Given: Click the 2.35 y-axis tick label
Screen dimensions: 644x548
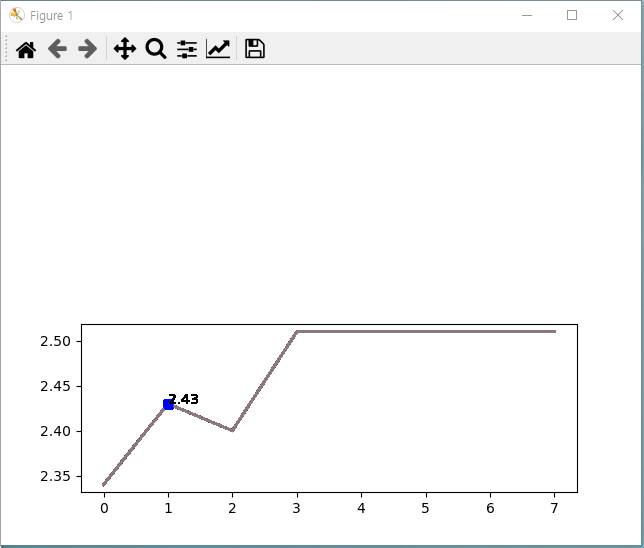Looking at the screenshot, I should [x=55, y=477].
